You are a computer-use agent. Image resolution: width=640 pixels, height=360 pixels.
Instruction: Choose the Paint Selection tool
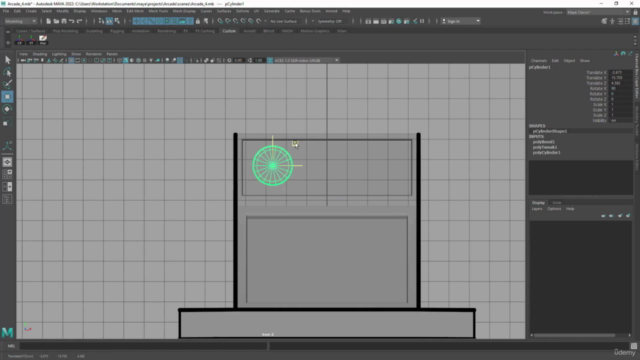pyautogui.click(x=7, y=84)
